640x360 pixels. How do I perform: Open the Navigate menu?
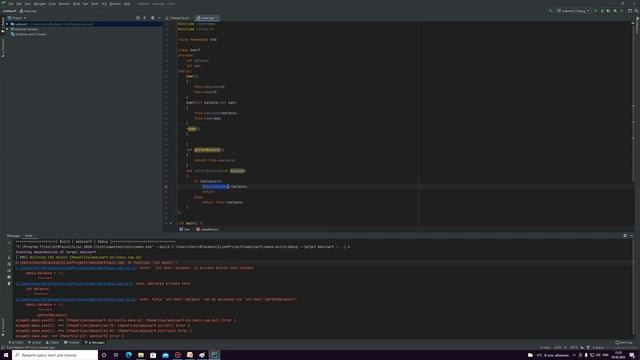(40, 4)
